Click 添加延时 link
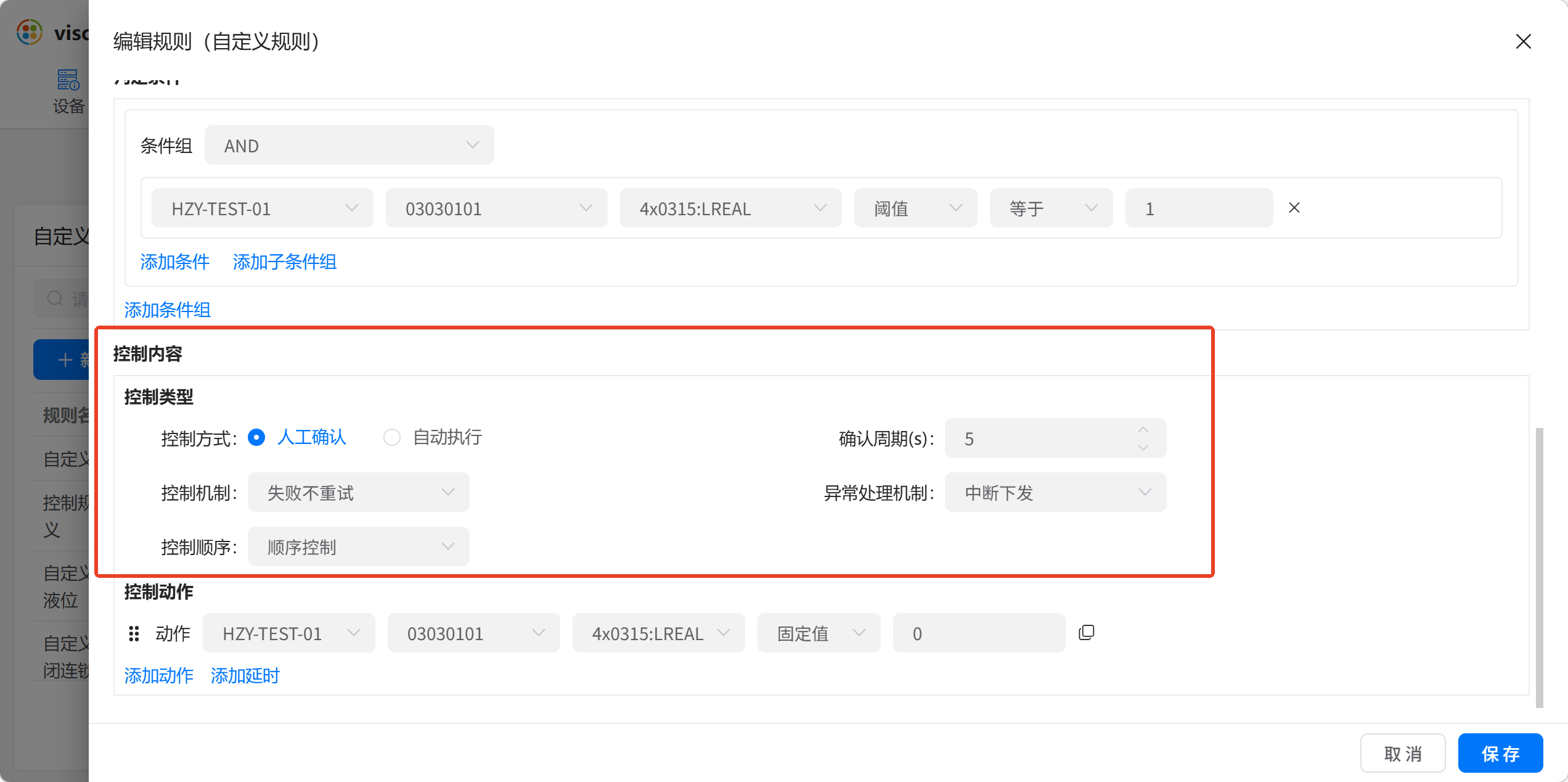Image resolution: width=1568 pixels, height=782 pixels. [x=245, y=676]
